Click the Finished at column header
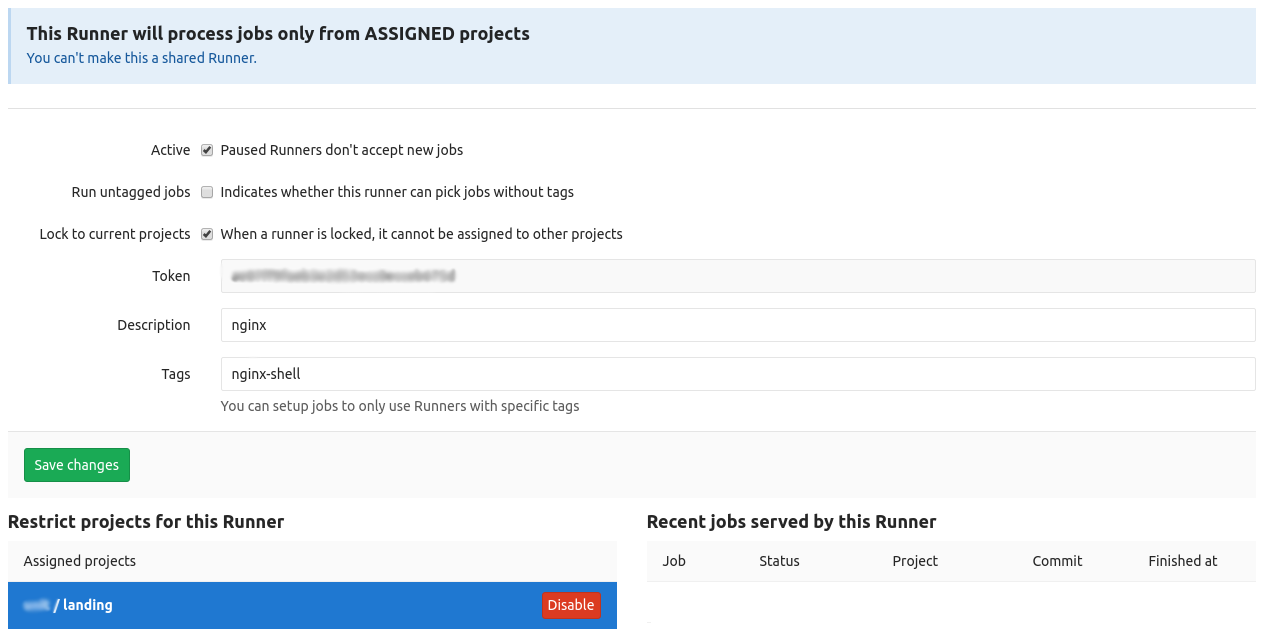 pyautogui.click(x=1183, y=561)
